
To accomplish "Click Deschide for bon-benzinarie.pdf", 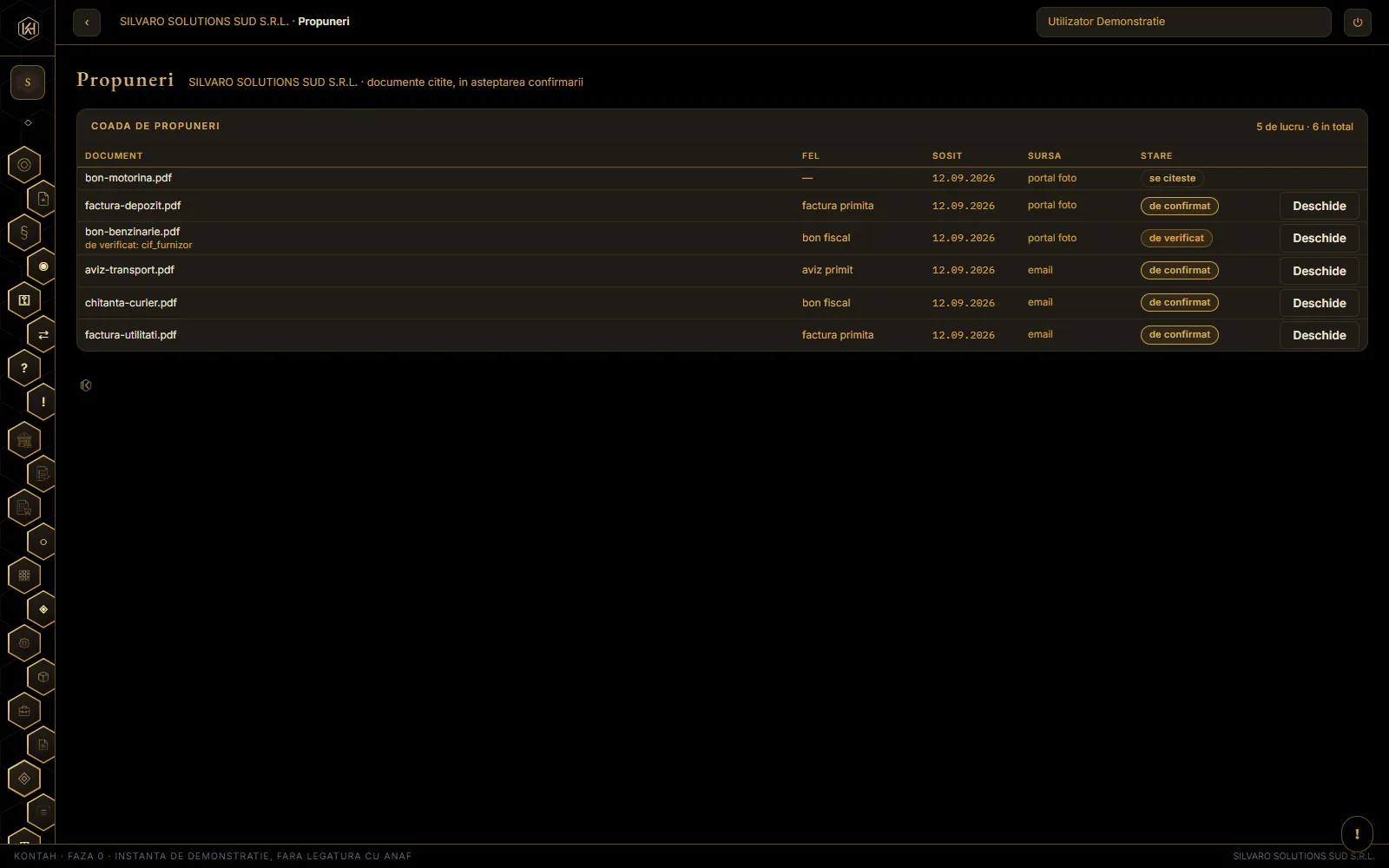I will coord(1320,238).
